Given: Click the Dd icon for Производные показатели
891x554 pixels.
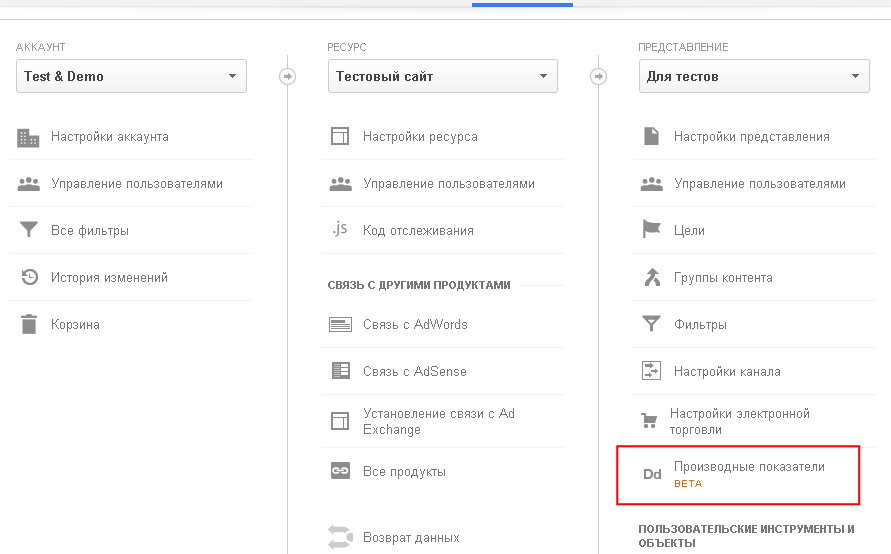Looking at the screenshot, I should [x=652, y=475].
